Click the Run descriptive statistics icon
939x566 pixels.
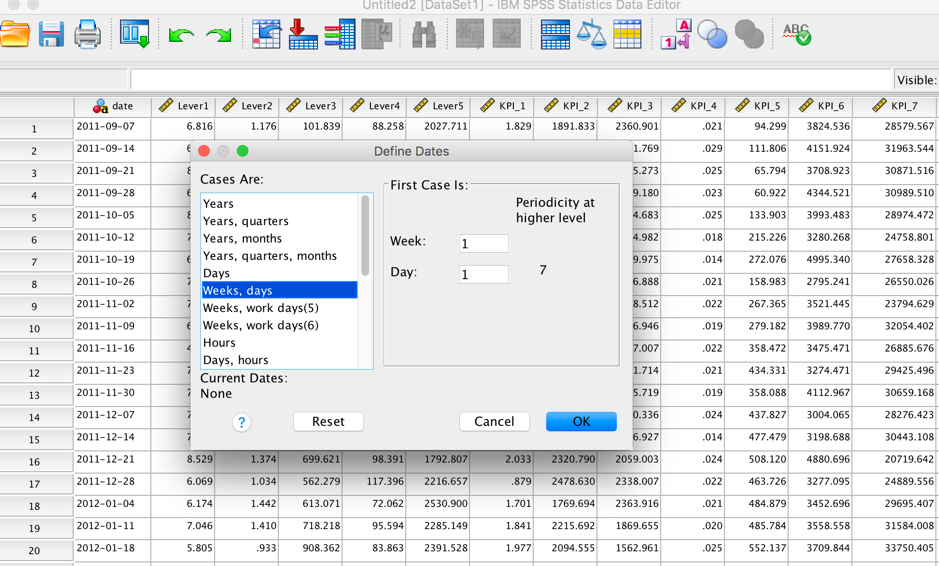click(x=377, y=34)
